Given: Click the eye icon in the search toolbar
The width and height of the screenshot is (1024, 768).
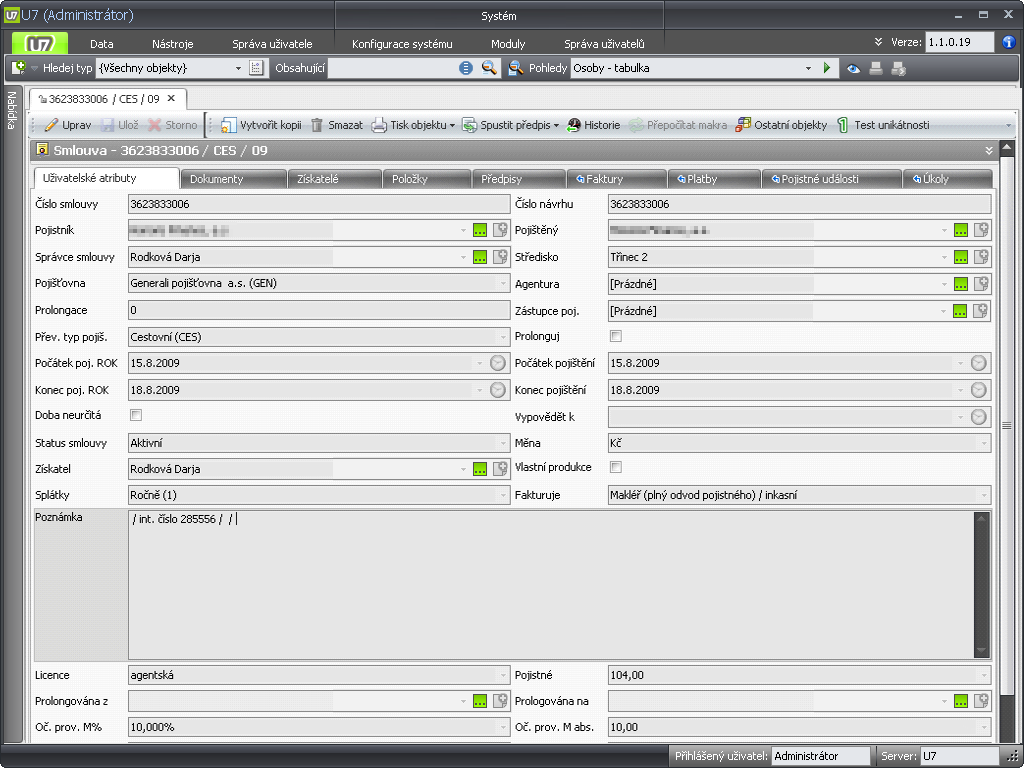Looking at the screenshot, I should 853,69.
